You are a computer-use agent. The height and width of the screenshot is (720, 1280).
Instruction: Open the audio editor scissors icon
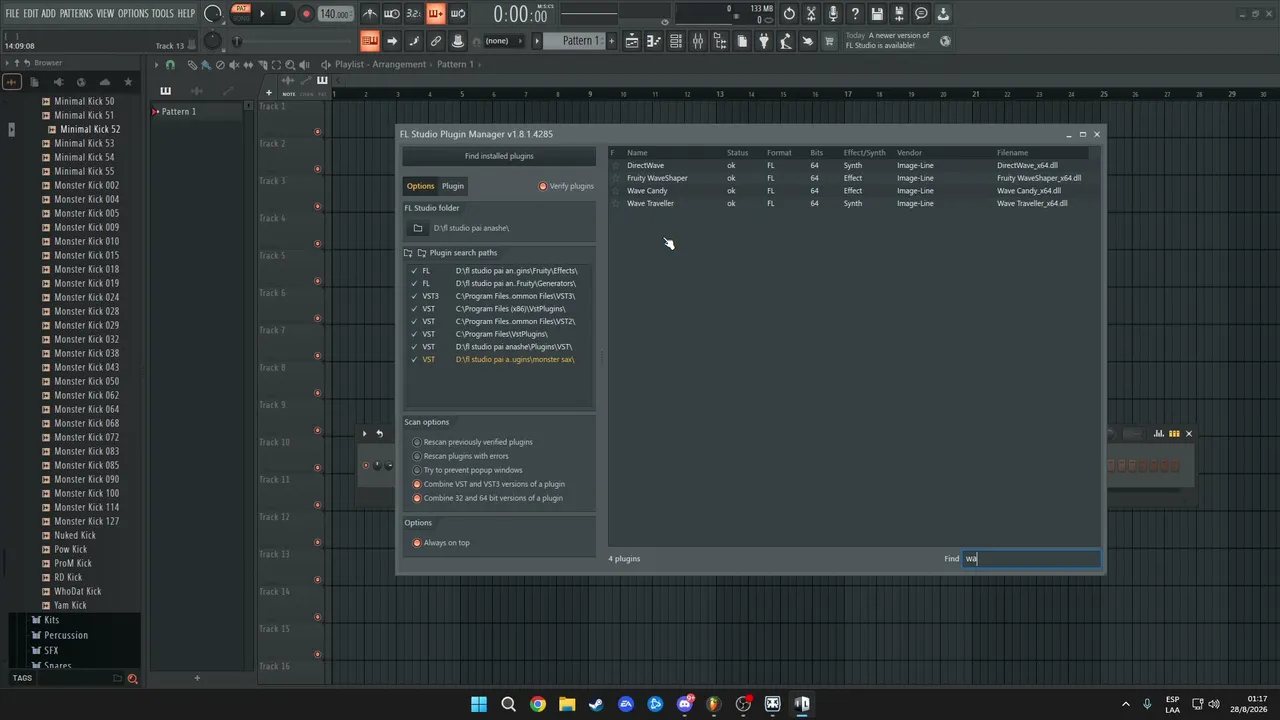coord(811,14)
